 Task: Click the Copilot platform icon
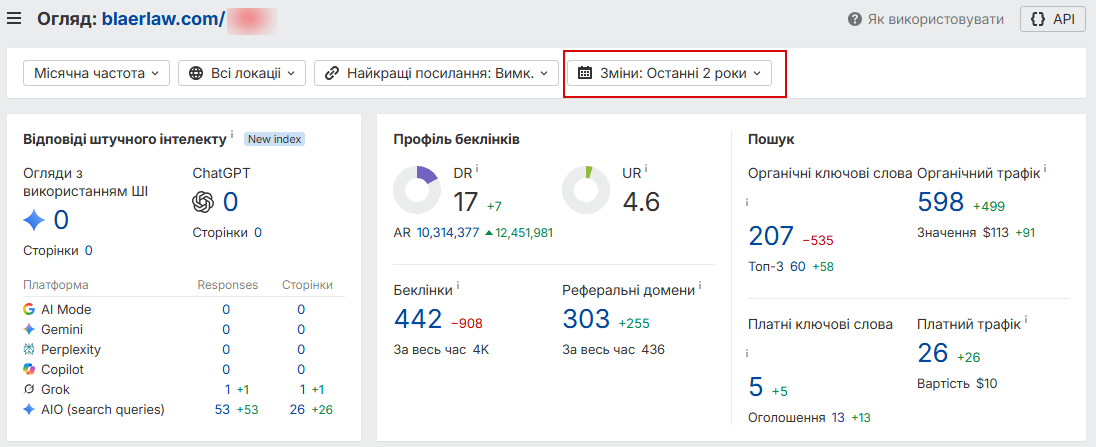29,369
